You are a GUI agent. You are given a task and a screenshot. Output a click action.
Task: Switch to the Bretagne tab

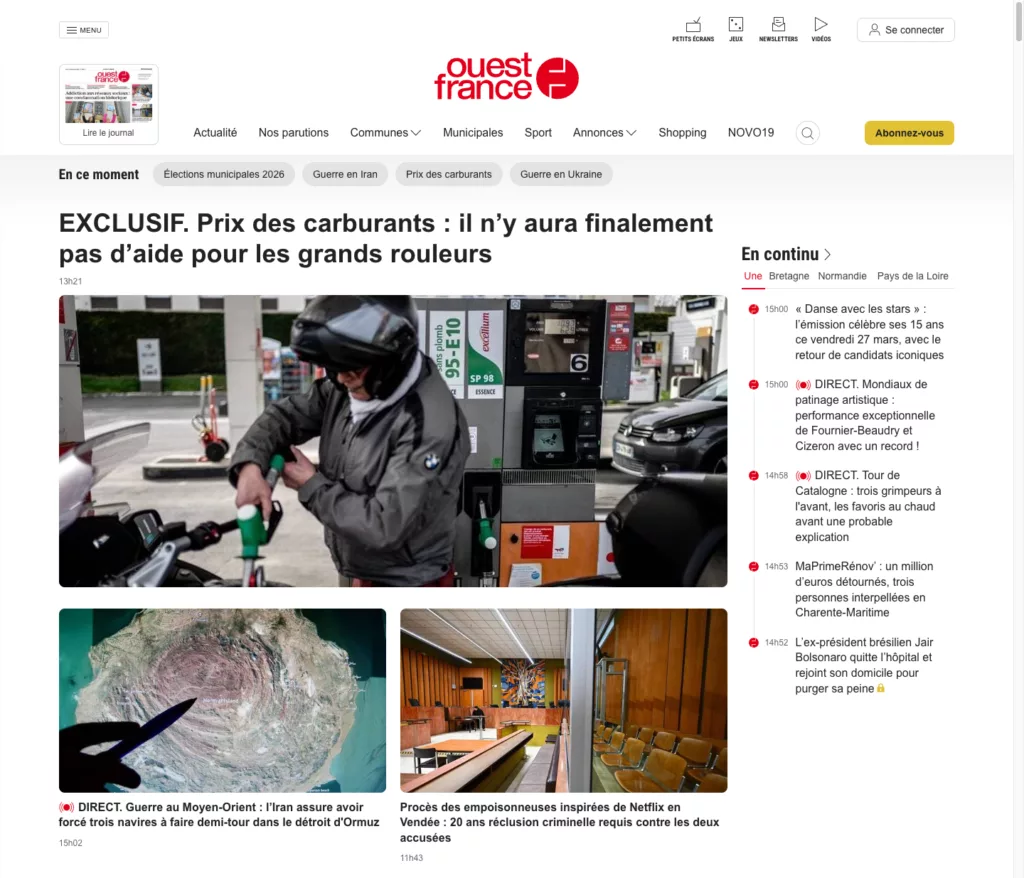tap(789, 276)
